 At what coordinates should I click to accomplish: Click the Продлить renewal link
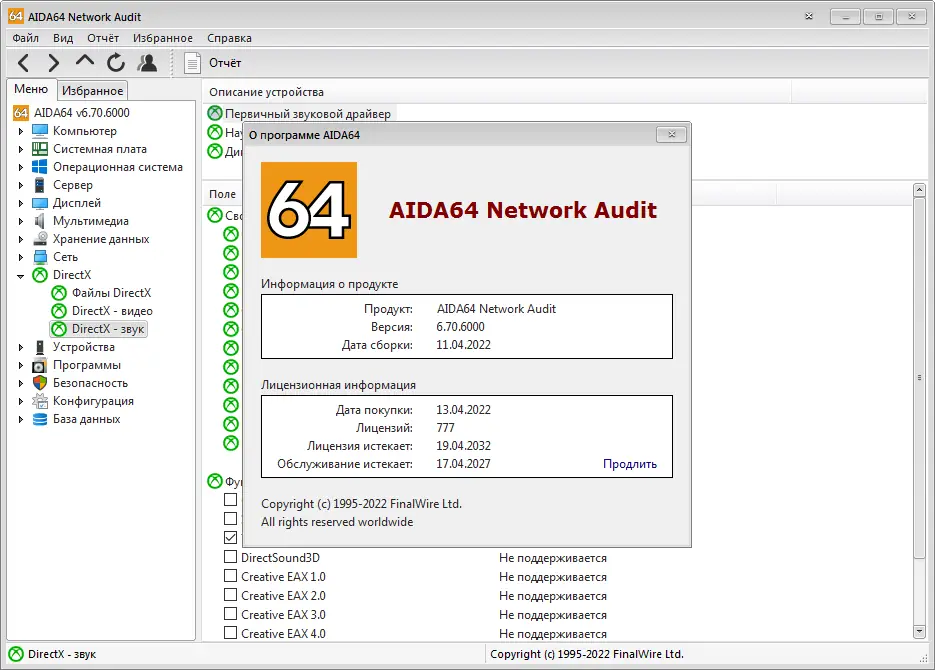(x=629, y=464)
